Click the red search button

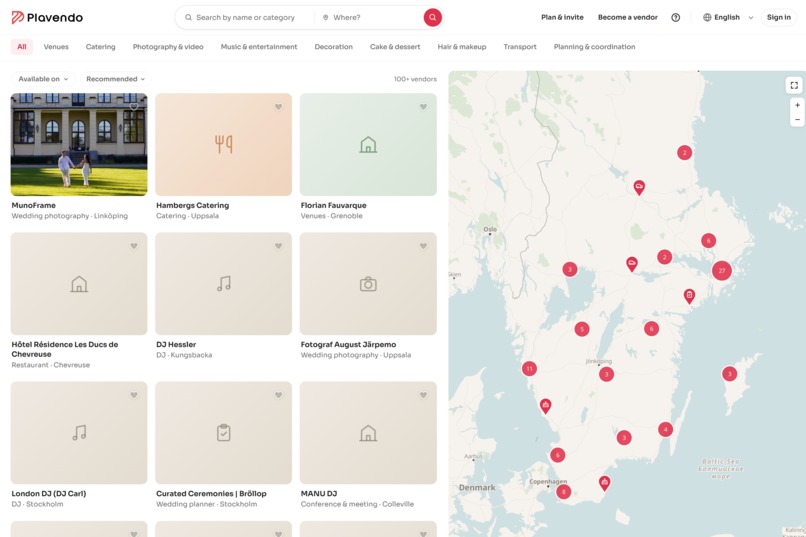[x=432, y=17]
